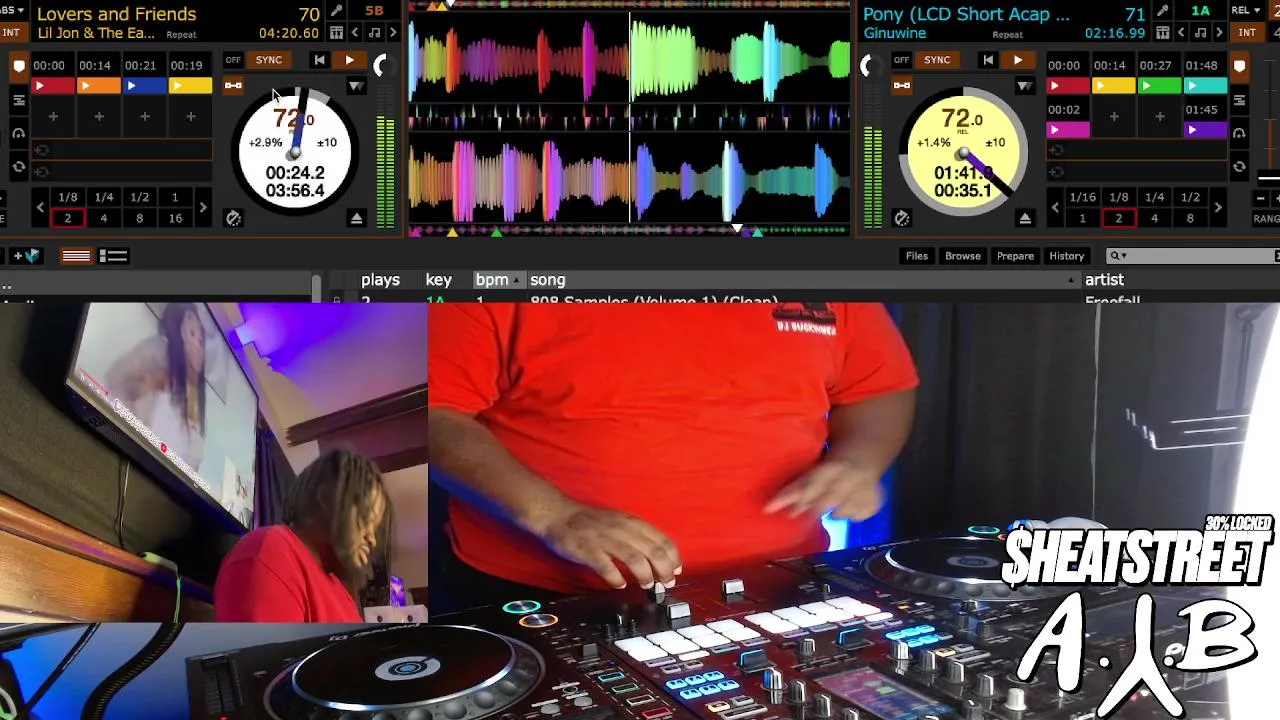Shift key up with left deck's right arrow
The image size is (1280, 720).
pyautogui.click(x=392, y=33)
